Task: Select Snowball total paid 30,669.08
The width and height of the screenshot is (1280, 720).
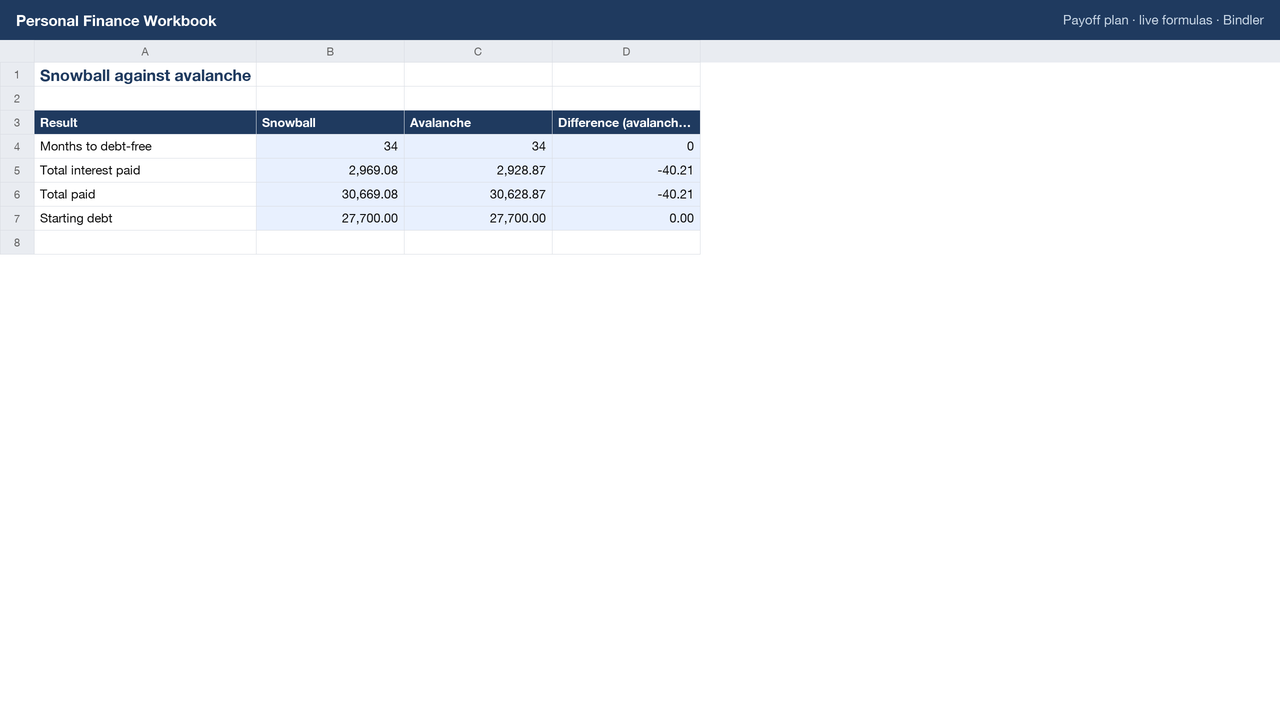Action: tap(330, 195)
